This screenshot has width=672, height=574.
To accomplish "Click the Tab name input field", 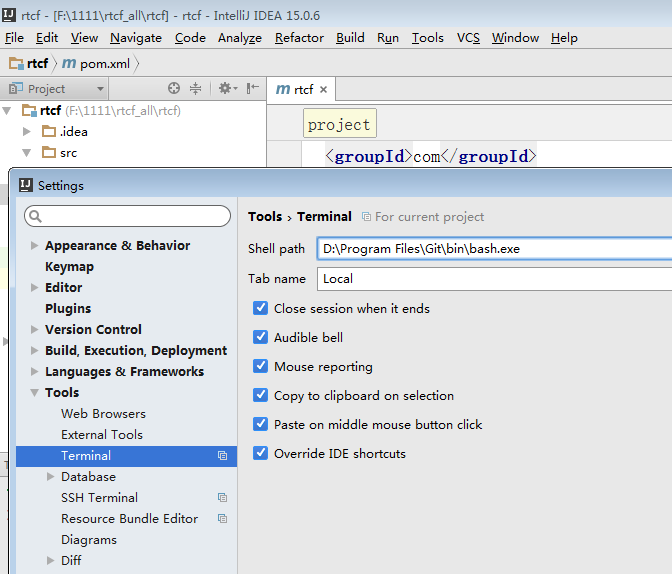I will (x=495, y=279).
